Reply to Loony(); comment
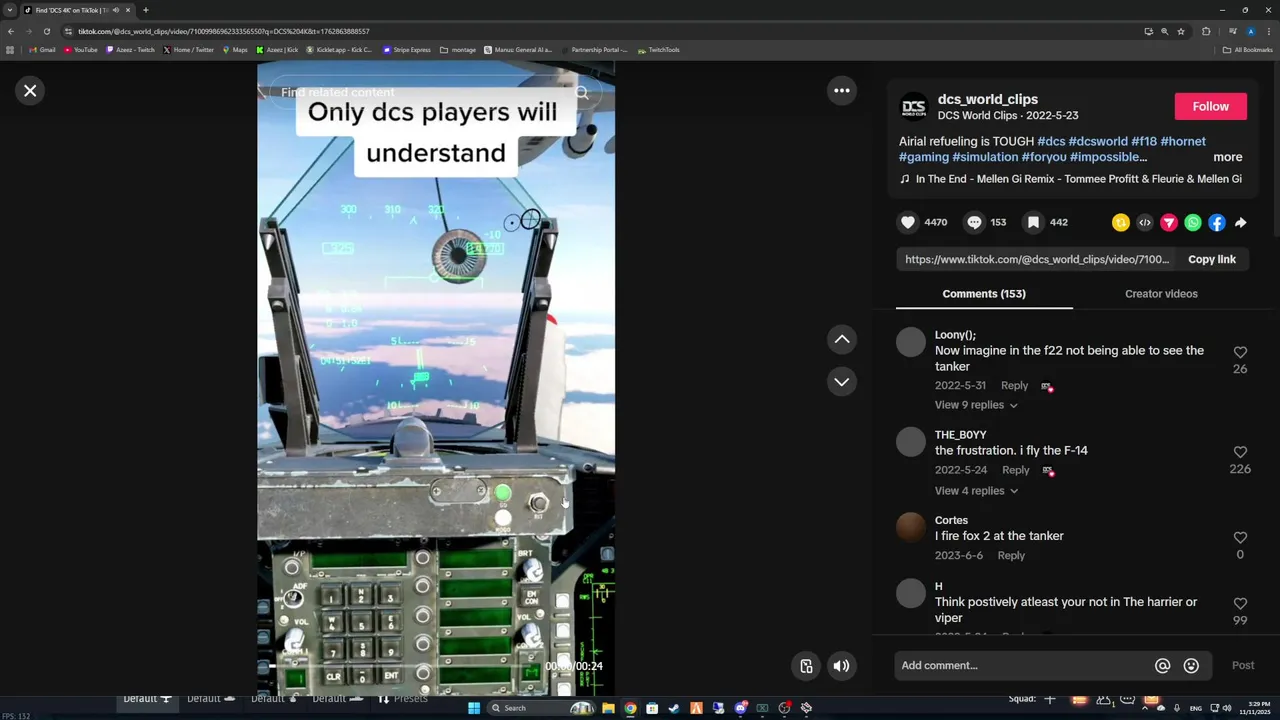This screenshot has height=720, width=1280. point(1014,386)
